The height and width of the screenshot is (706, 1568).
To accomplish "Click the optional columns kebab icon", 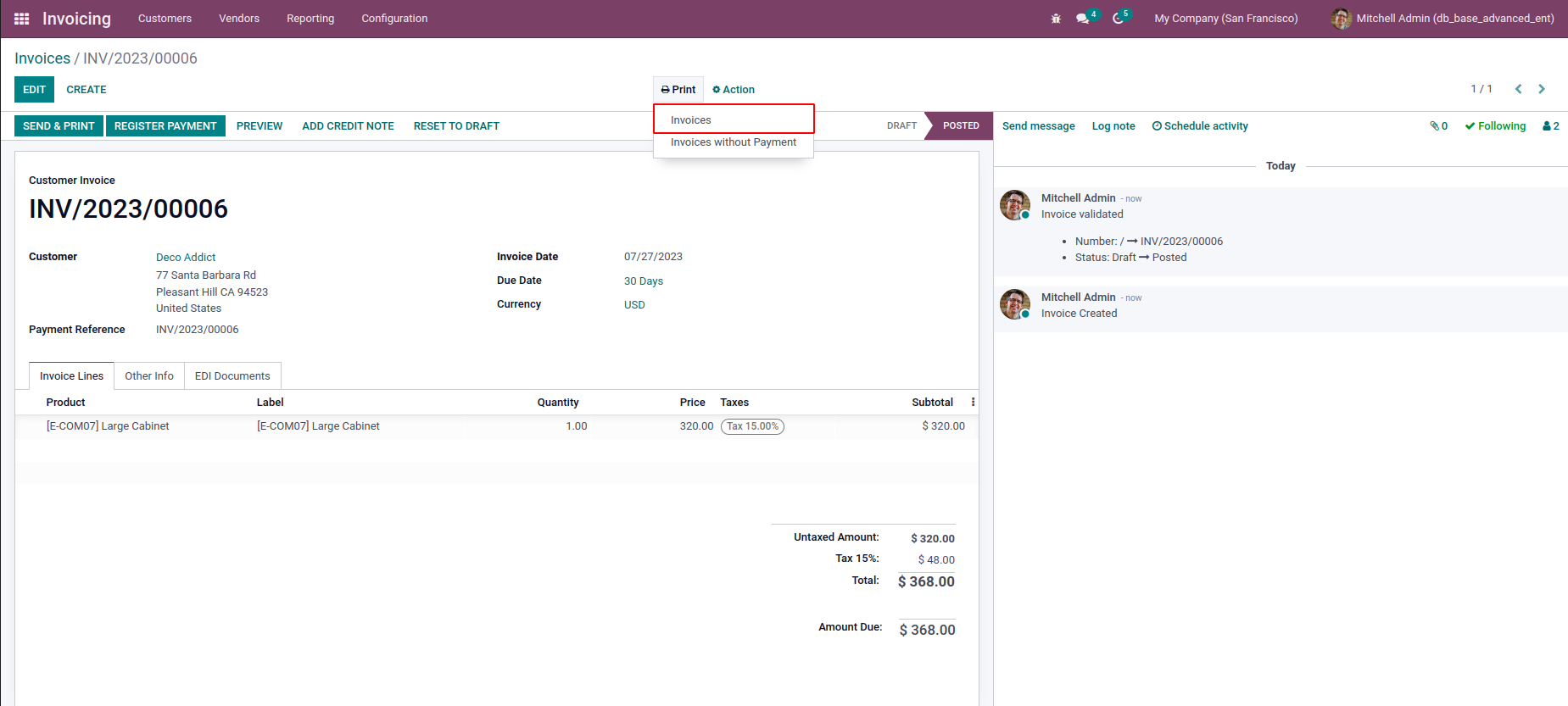I will (973, 403).
